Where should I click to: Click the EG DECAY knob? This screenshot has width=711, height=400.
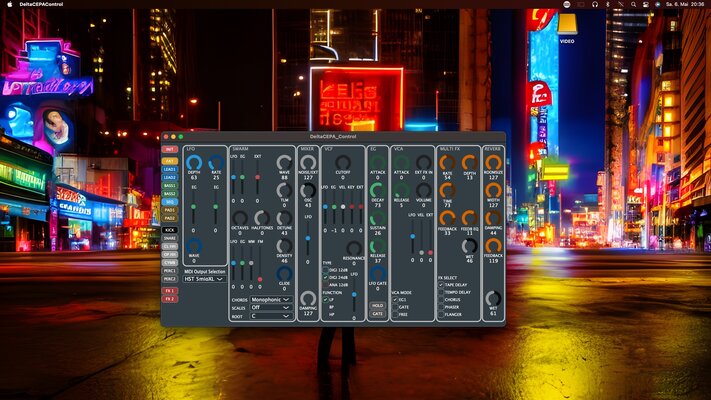(377, 190)
